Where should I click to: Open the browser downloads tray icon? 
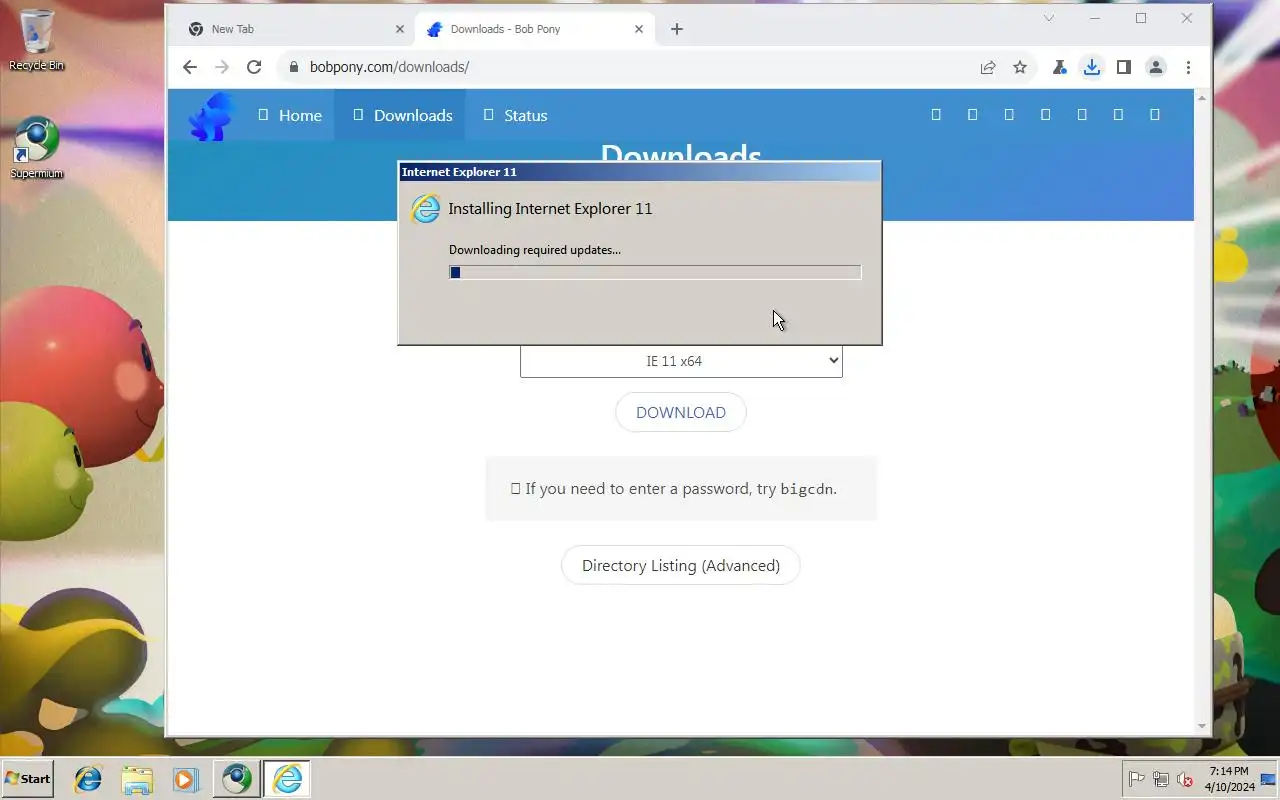[x=1091, y=67]
